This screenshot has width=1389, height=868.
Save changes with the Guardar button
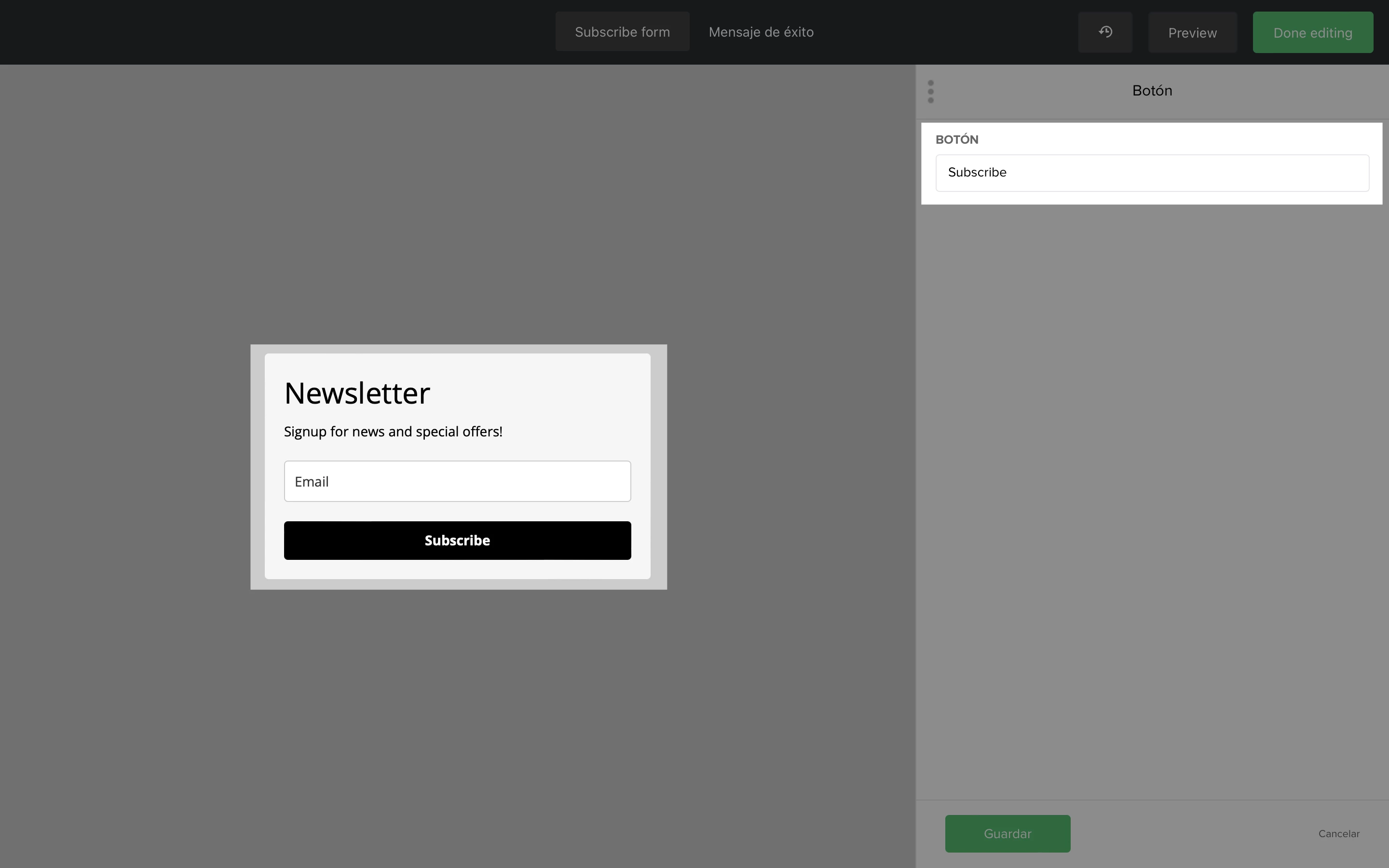pyautogui.click(x=1008, y=834)
